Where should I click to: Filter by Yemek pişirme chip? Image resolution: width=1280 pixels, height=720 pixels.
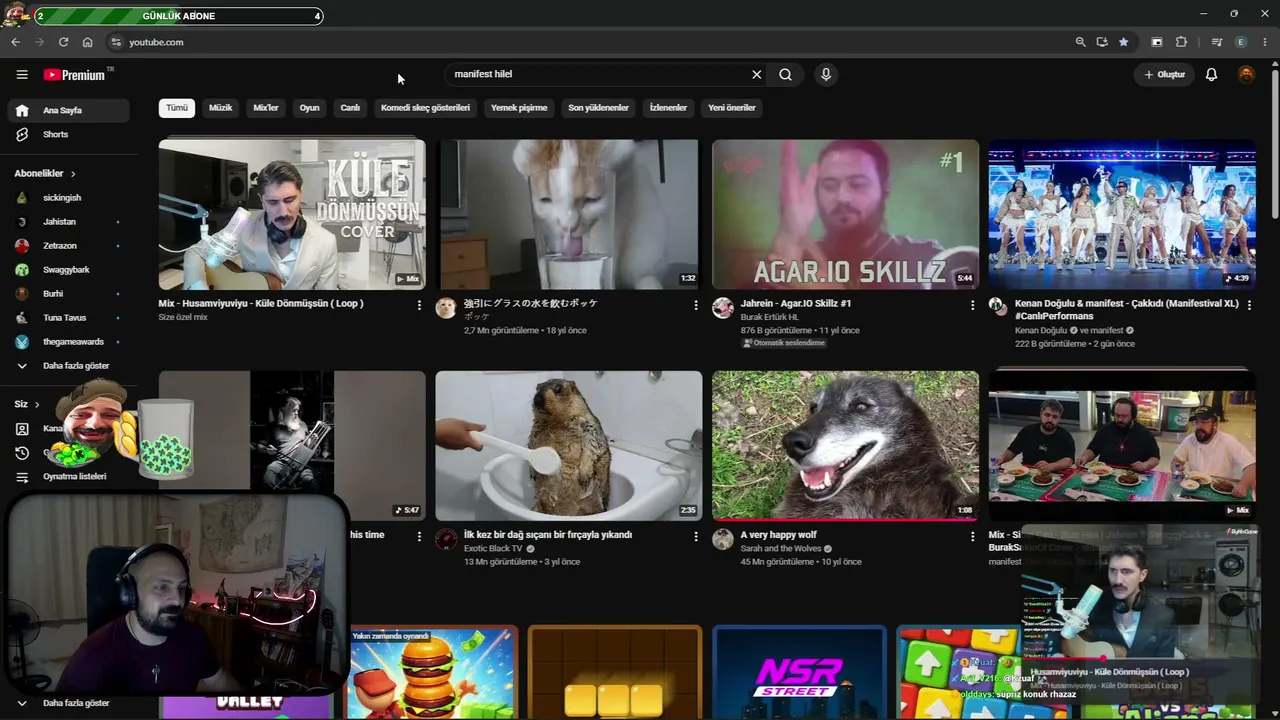(x=519, y=107)
